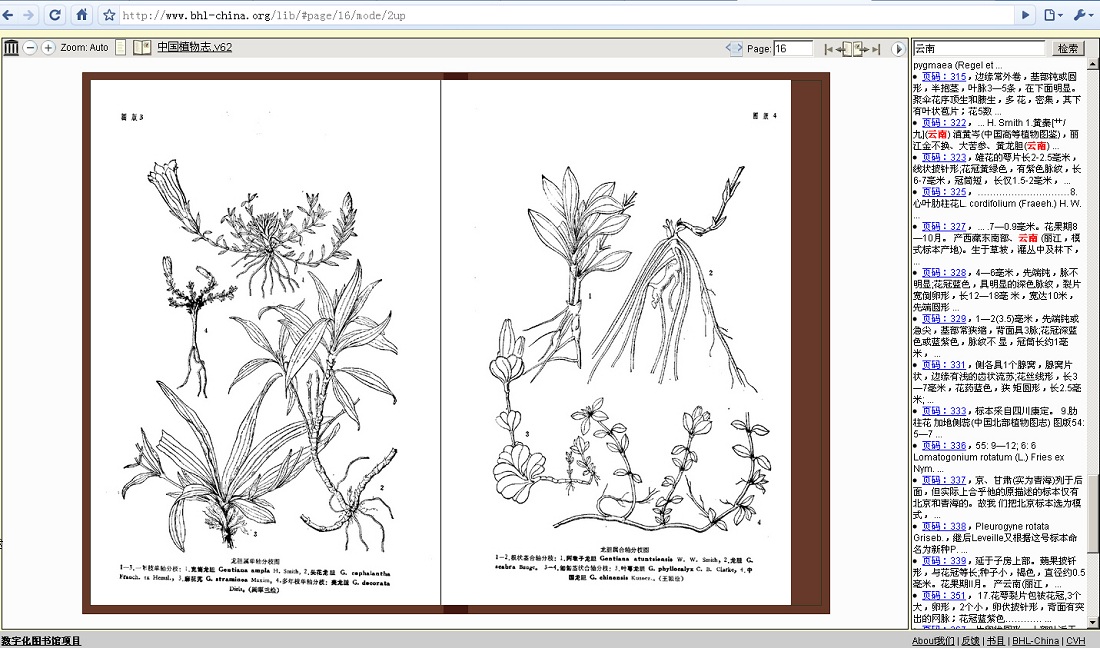Bookmark this page with the star icon

click(109, 15)
